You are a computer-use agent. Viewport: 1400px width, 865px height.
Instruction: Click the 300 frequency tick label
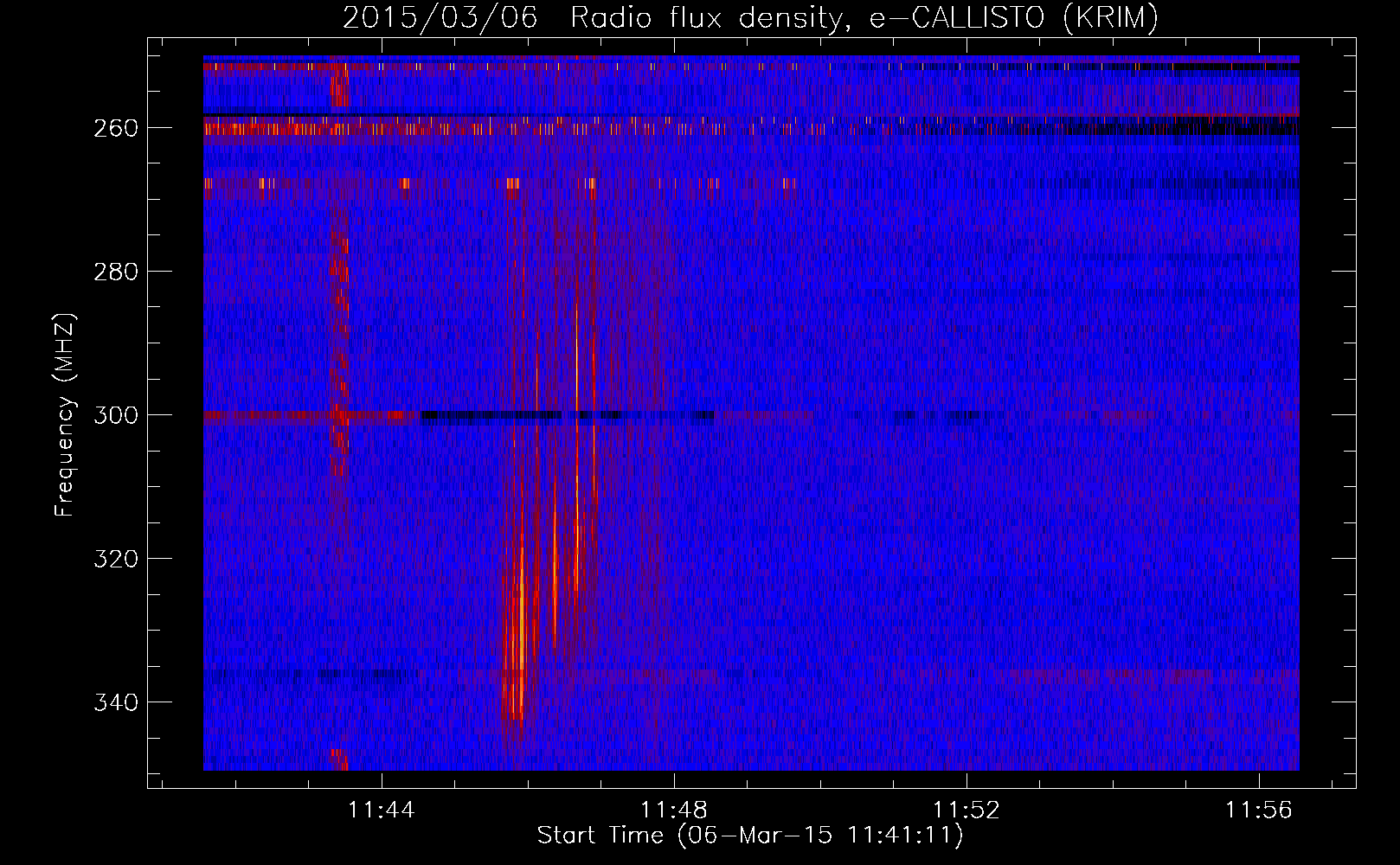tap(116, 415)
